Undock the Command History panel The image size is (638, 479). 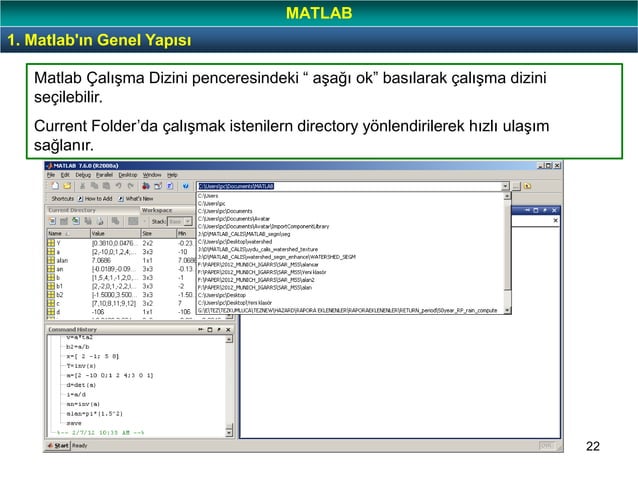(x=219, y=329)
